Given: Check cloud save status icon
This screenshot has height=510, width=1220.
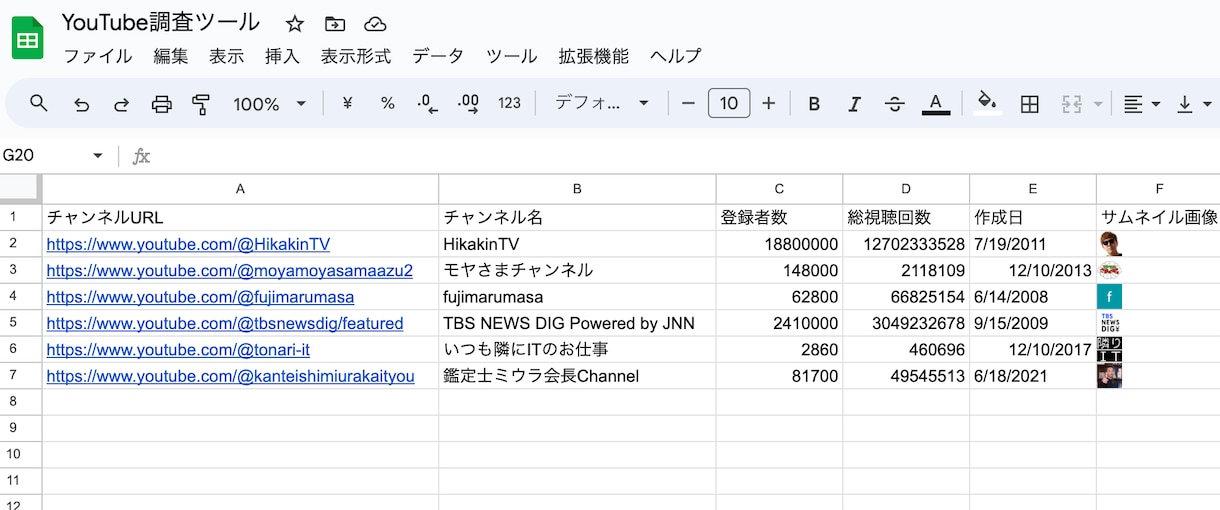Looking at the screenshot, I should [375, 24].
